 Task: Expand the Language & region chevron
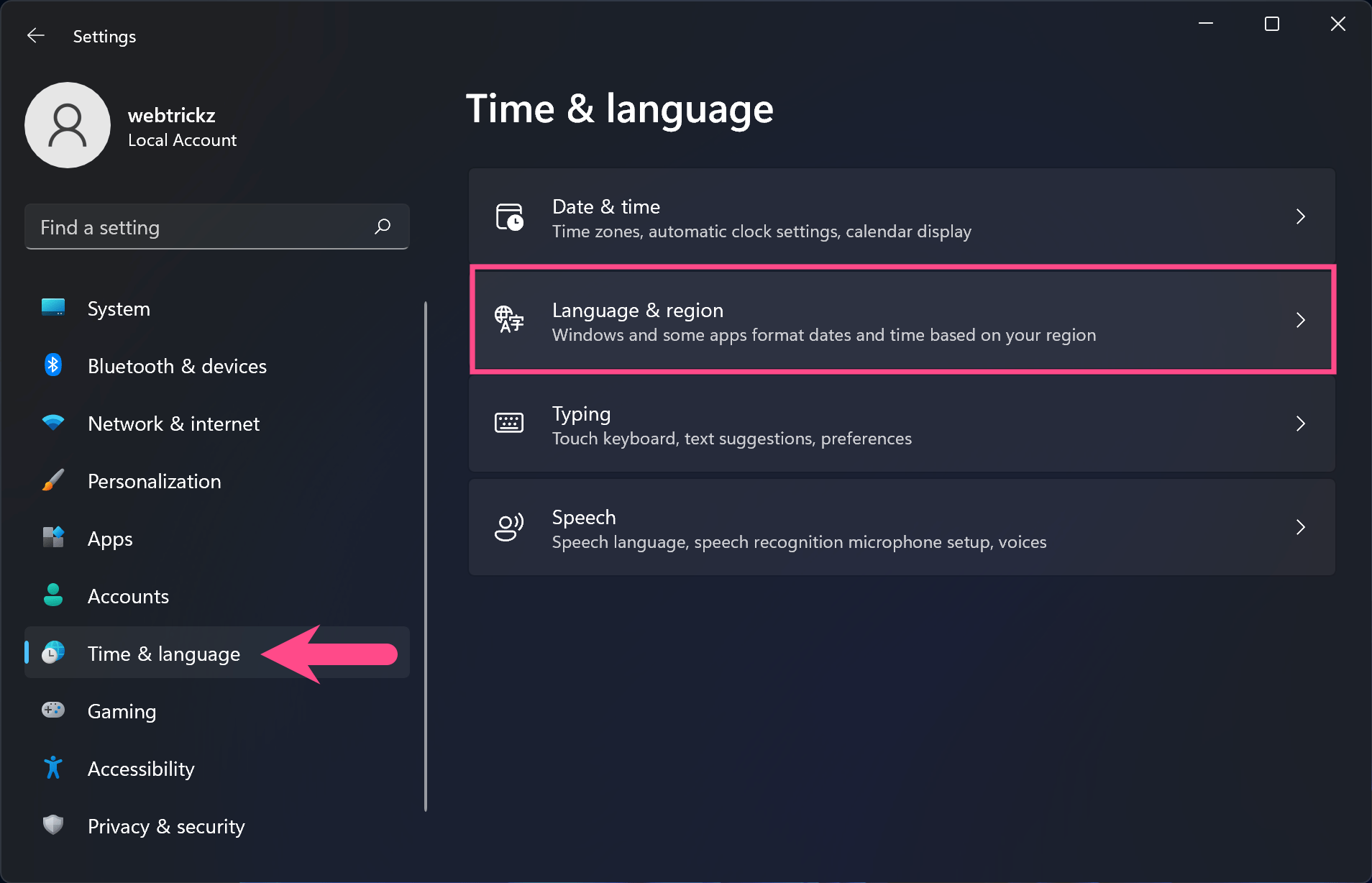pos(1300,320)
